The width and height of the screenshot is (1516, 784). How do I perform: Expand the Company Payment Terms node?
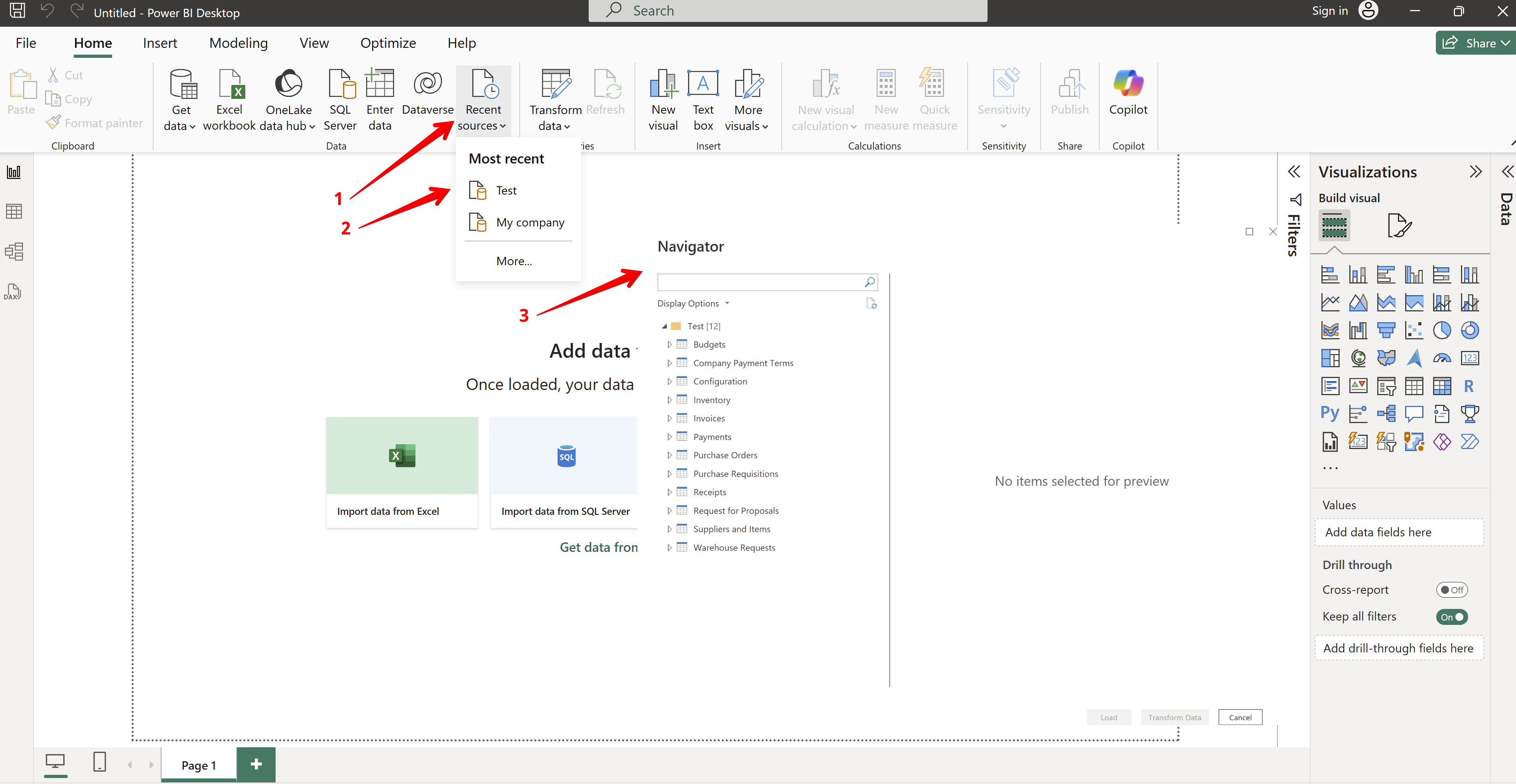pos(669,363)
